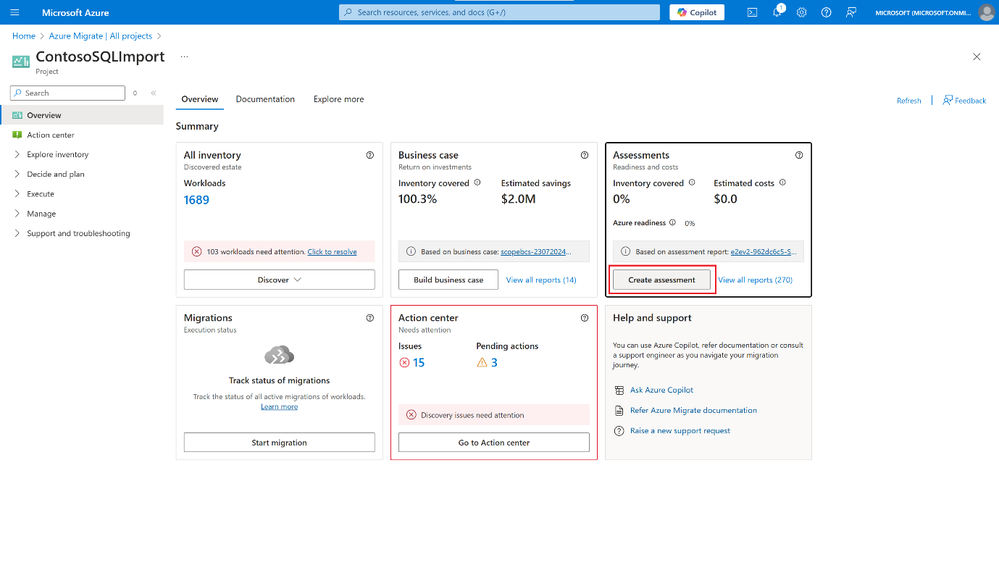
Task: Open the project ellipsis more options
Action: coord(184,57)
